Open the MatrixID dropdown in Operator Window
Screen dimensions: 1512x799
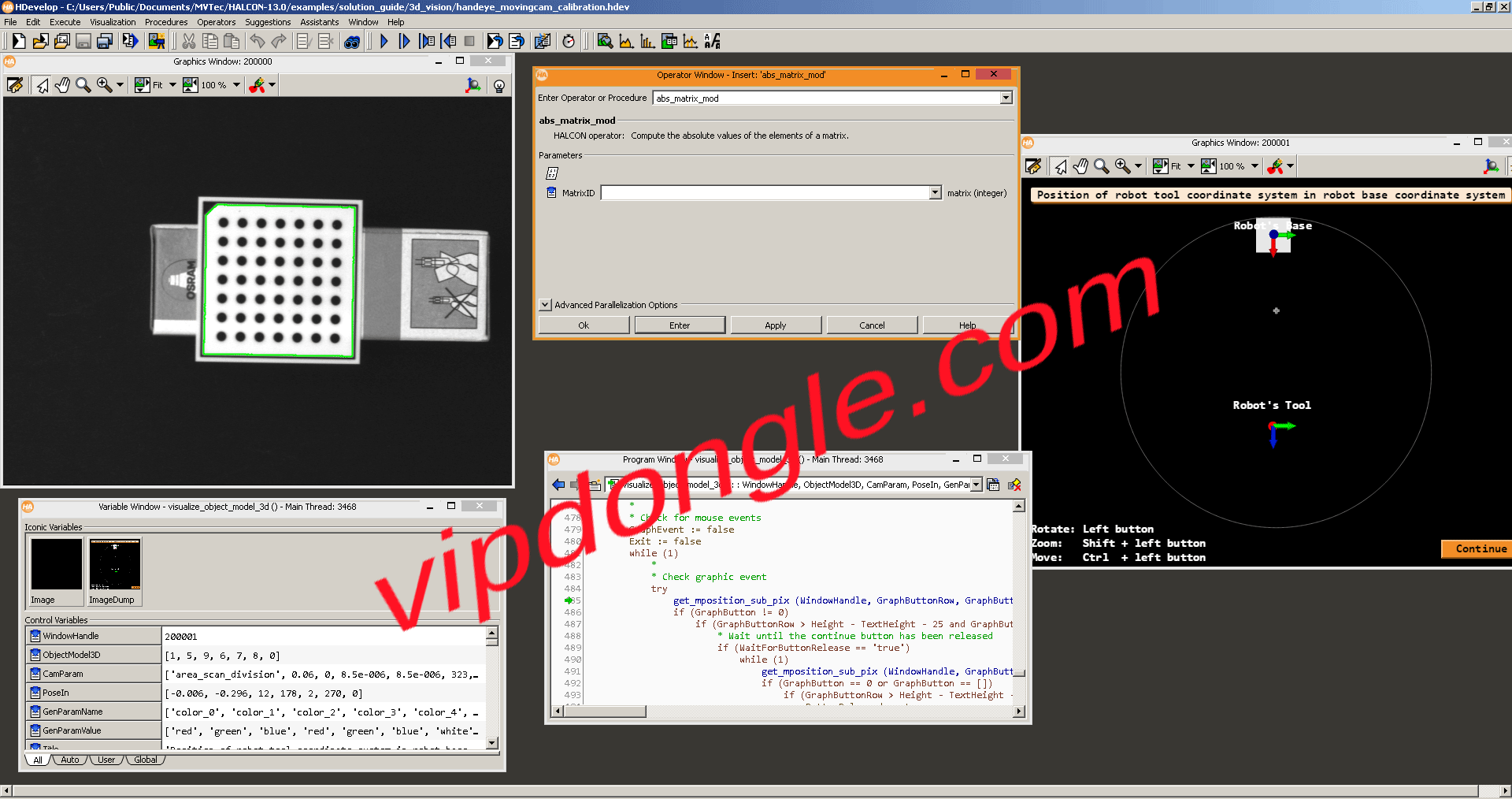[x=934, y=192]
